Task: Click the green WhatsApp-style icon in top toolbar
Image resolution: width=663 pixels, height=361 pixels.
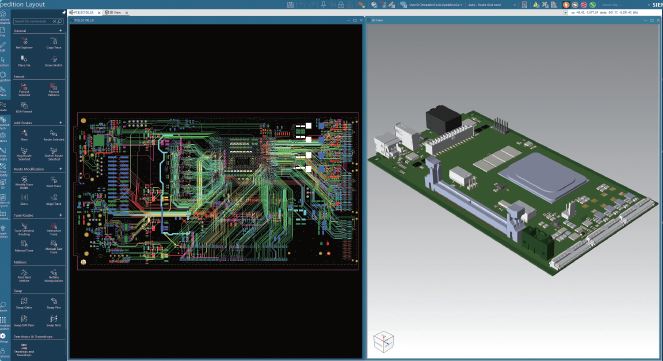Action: point(593,5)
